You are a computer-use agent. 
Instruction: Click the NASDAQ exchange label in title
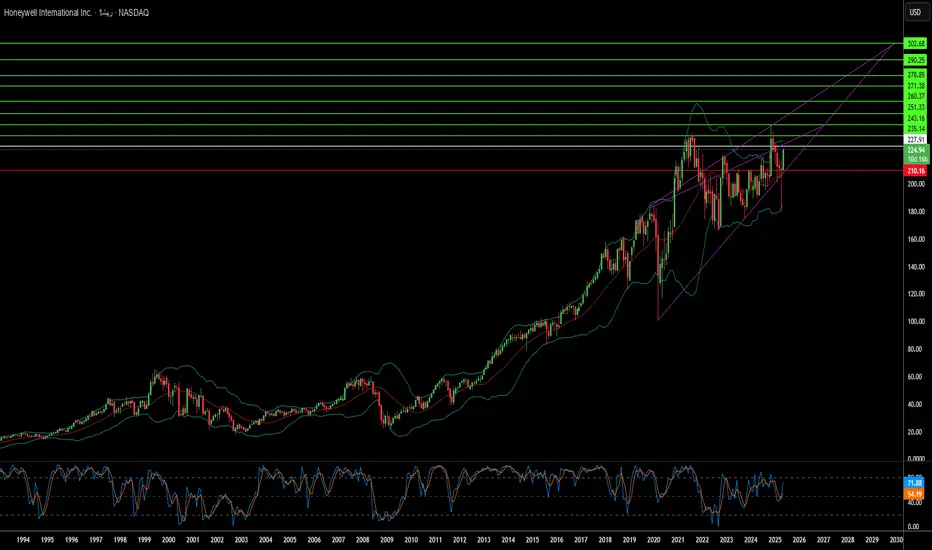click(134, 12)
